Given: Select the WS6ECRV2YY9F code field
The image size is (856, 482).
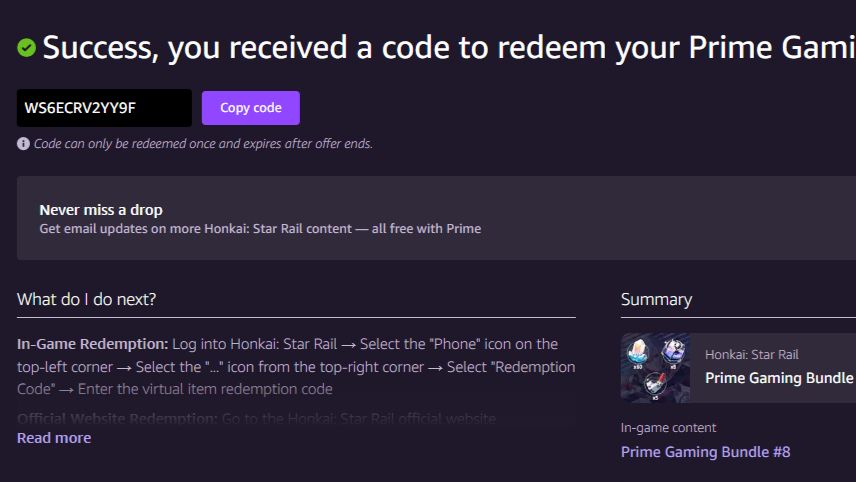Looking at the screenshot, I should [103, 108].
